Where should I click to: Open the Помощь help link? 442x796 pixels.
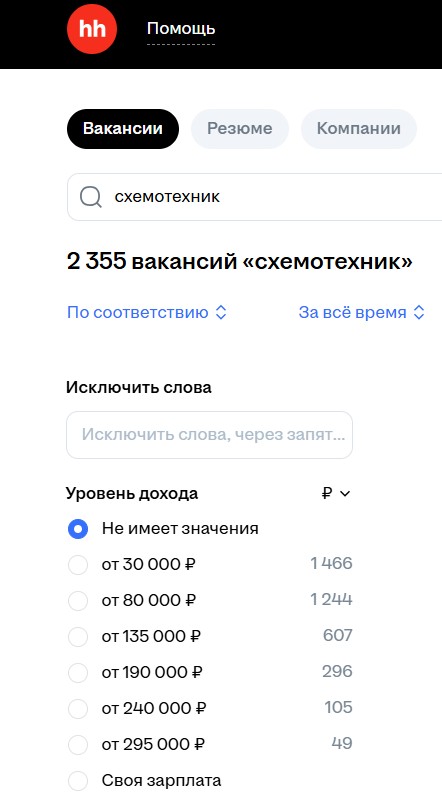181,29
